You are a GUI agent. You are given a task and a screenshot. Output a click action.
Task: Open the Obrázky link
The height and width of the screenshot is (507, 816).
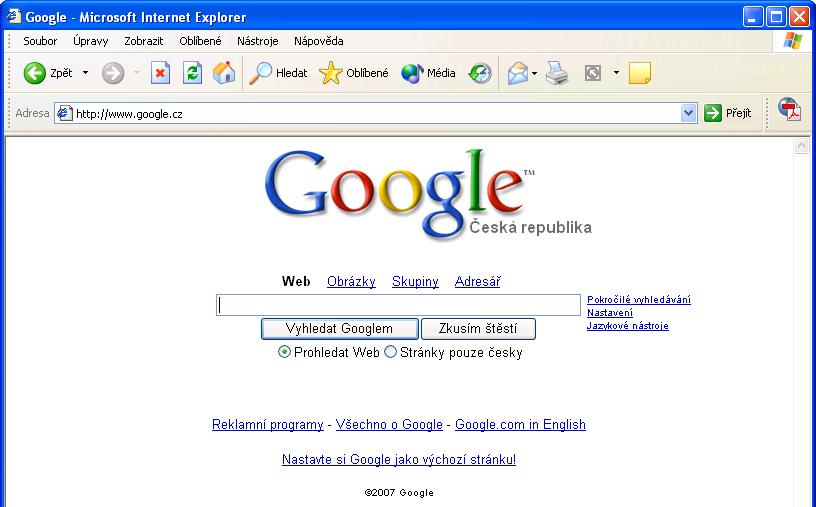(351, 282)
